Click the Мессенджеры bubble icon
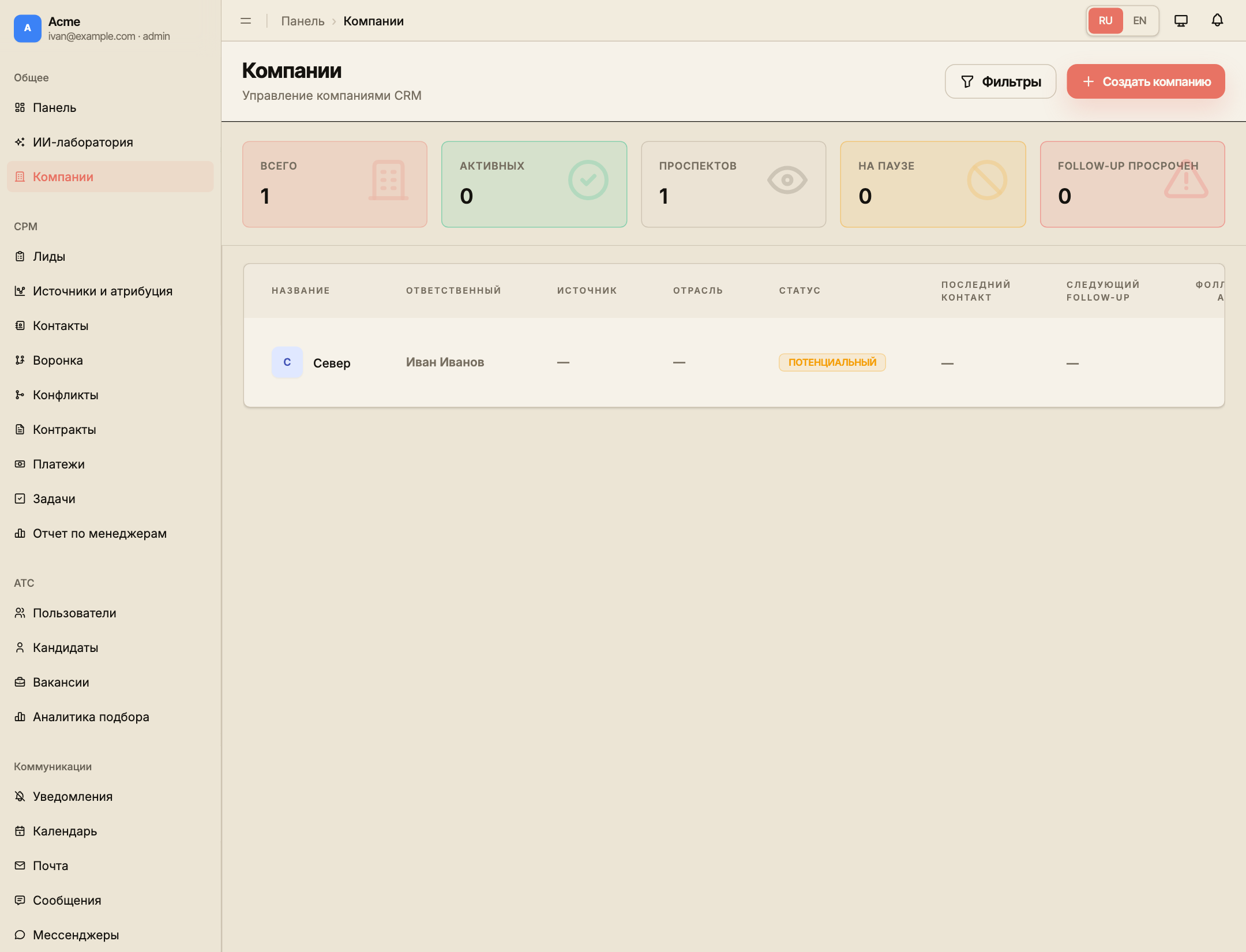 [x=20, y=935]
